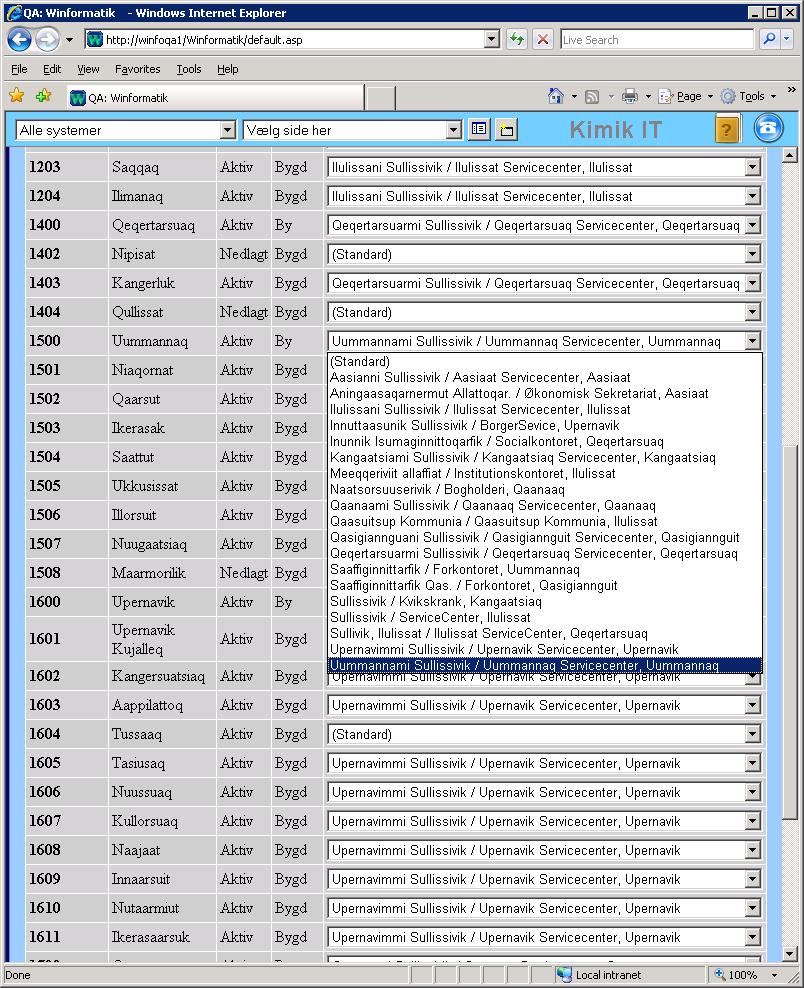Select the (Standard) option in open list
Screen dimensions: 804x988
545,361
